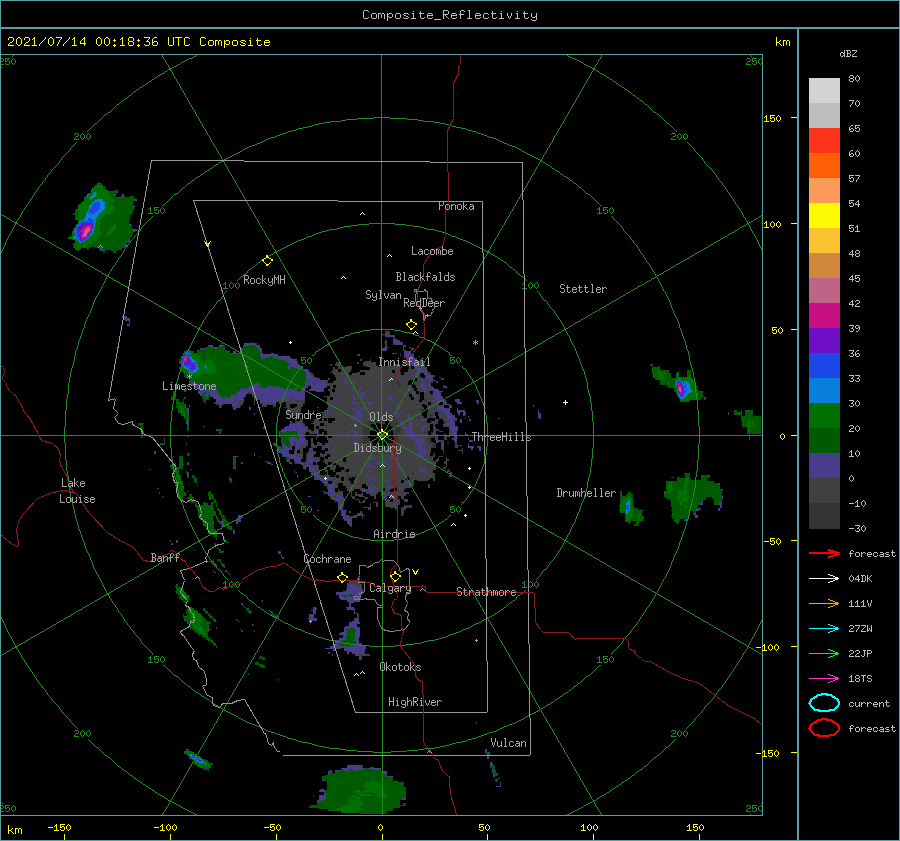Click the 'current' legend label
Image resolution: width=900 pixels, height=841 pixels.
click(869, 704)
